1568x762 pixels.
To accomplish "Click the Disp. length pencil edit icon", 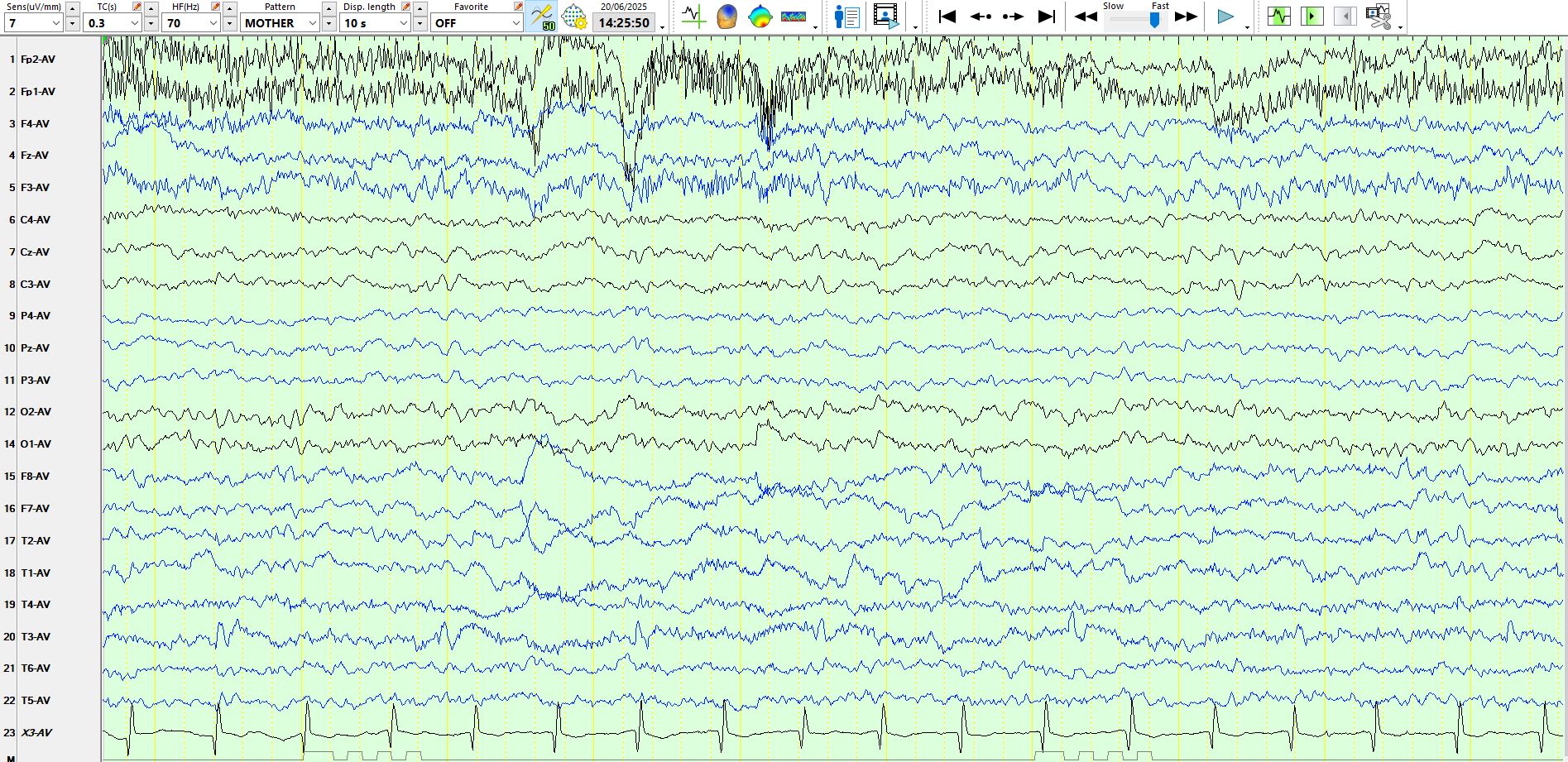I will (x=405, y=7).
